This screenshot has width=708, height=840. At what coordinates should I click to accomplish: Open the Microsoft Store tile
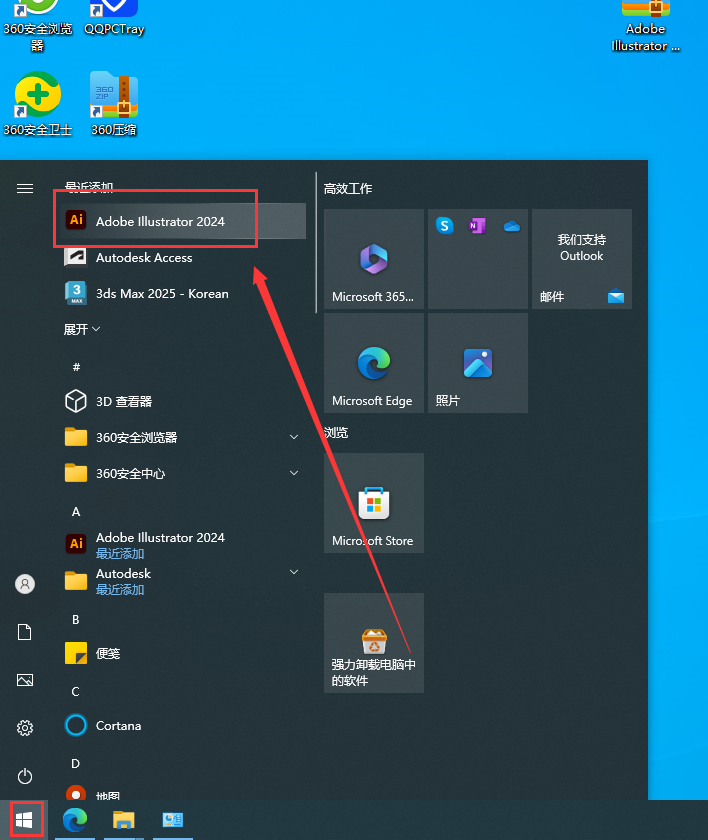tap(374, 502)
